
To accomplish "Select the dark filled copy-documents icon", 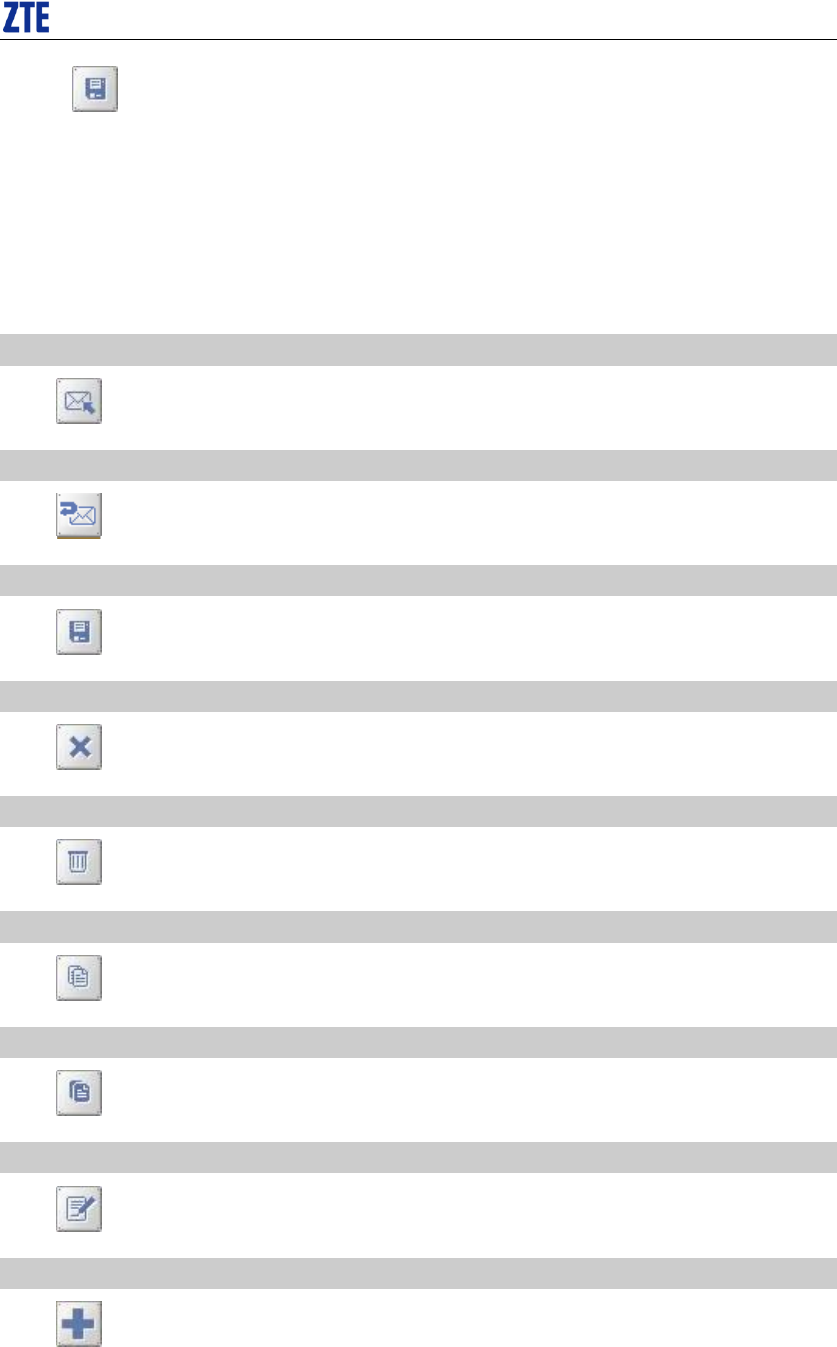I will click(x=79, y=1093).
